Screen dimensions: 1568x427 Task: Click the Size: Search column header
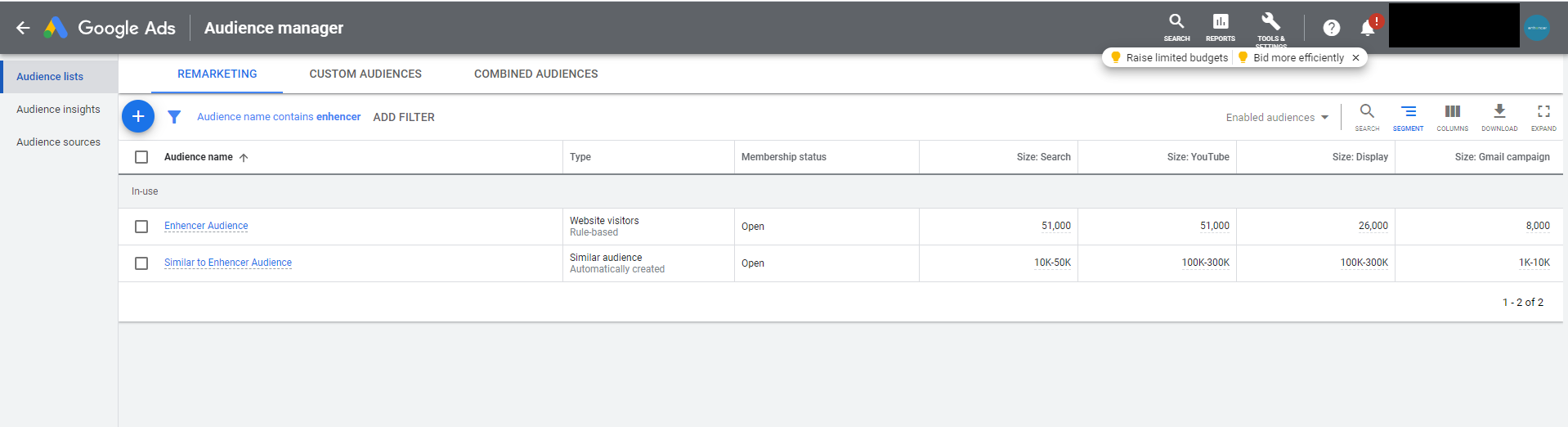1043,157
